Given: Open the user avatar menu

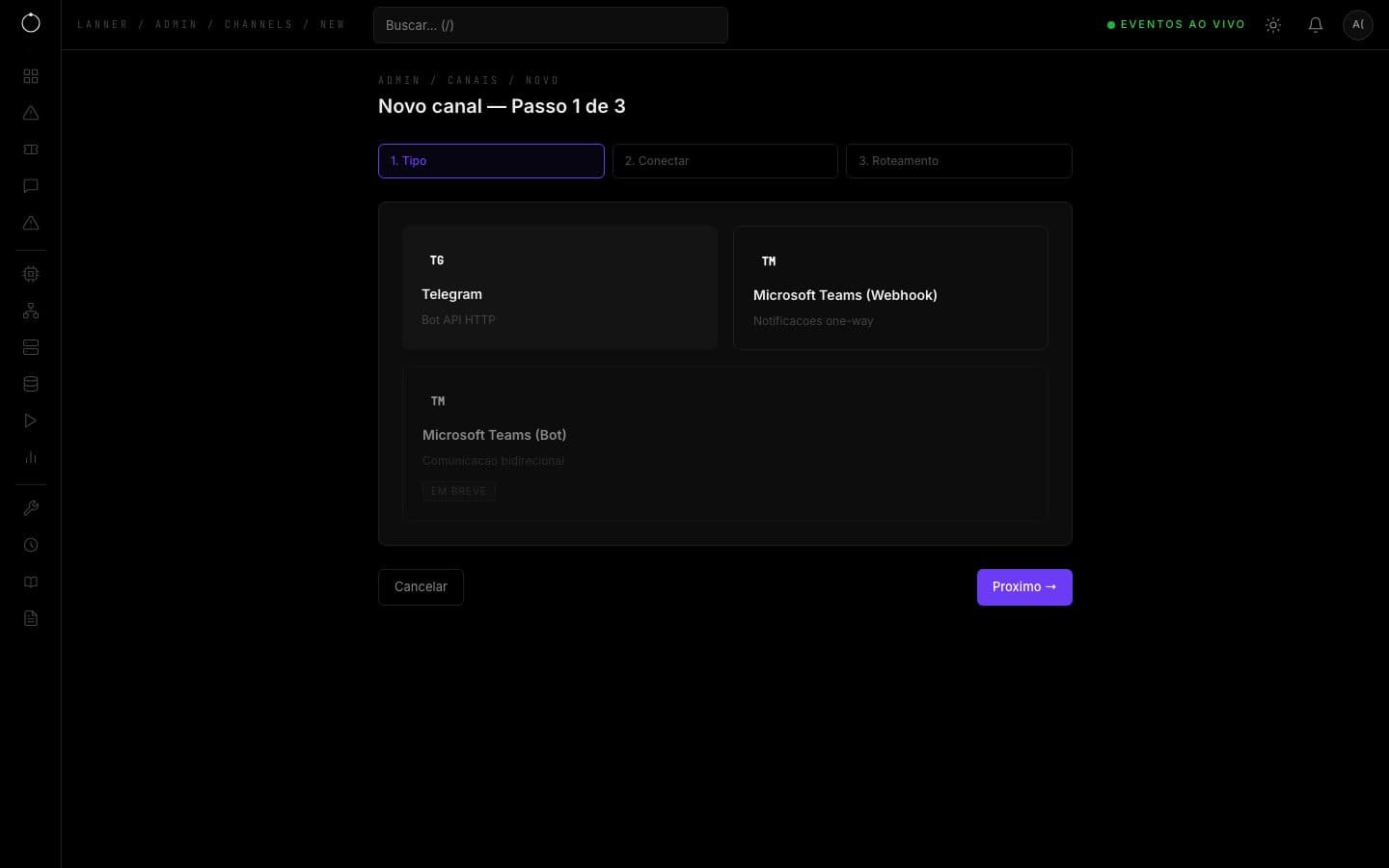Looking at the screenshot, I should [1358, 24].
